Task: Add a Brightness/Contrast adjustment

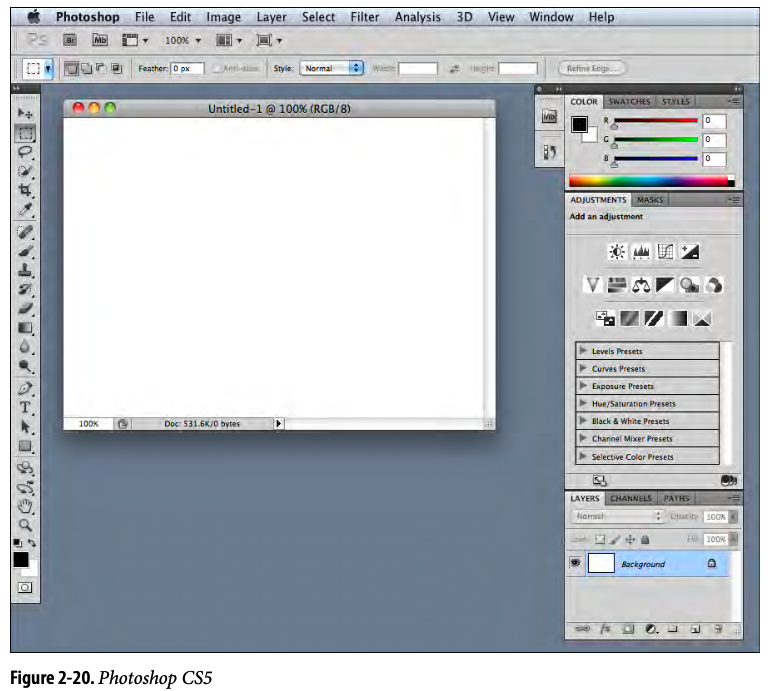Action: (x=617, y=252)
